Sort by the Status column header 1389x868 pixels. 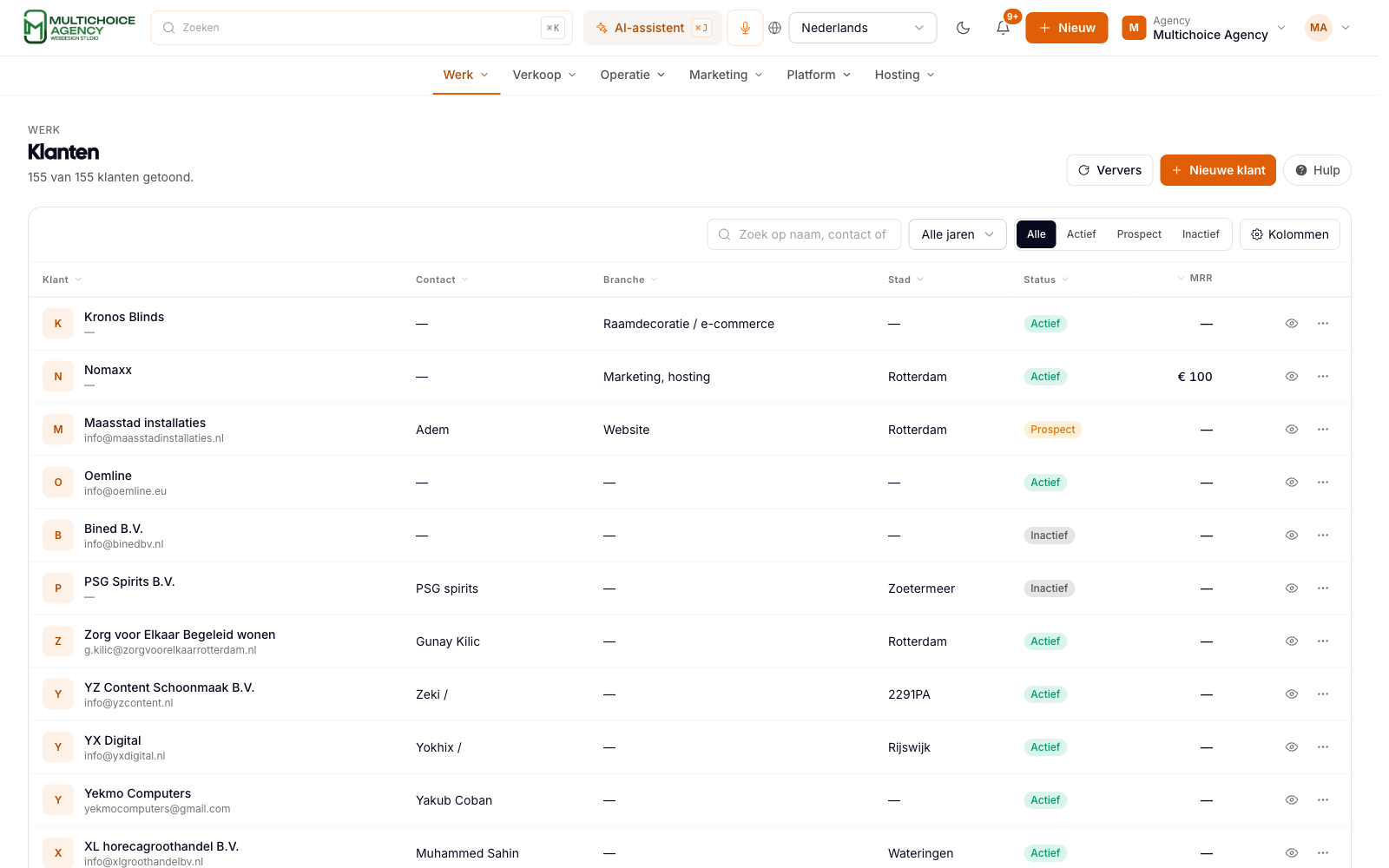tap(1046, 279)
